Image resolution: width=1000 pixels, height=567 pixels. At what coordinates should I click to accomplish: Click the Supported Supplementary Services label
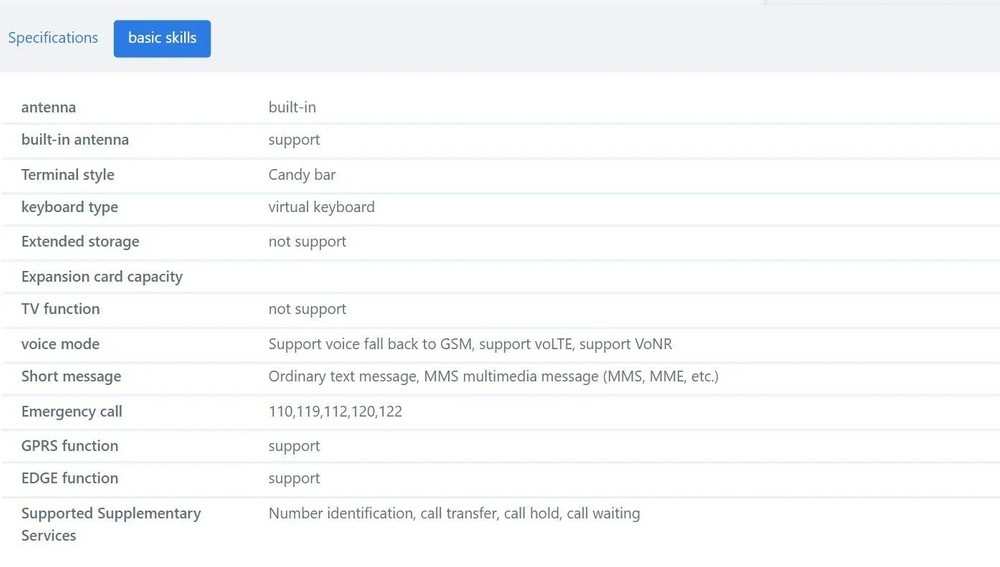coord(111,524)
